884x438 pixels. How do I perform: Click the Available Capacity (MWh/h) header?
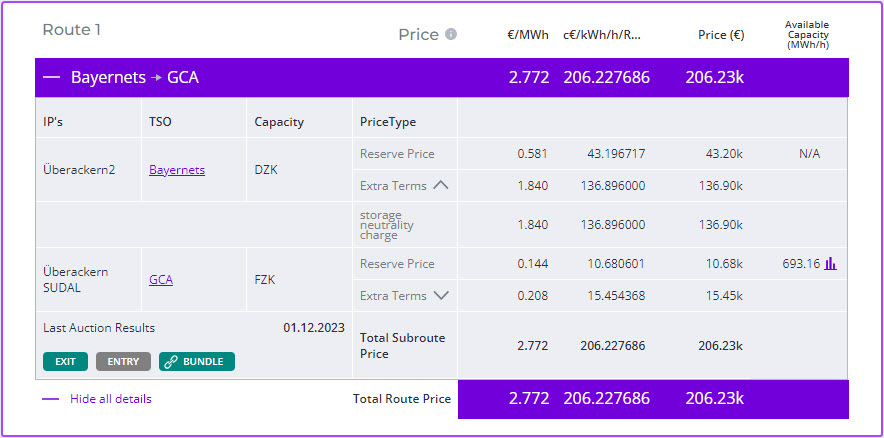click(x=807, y=35)
